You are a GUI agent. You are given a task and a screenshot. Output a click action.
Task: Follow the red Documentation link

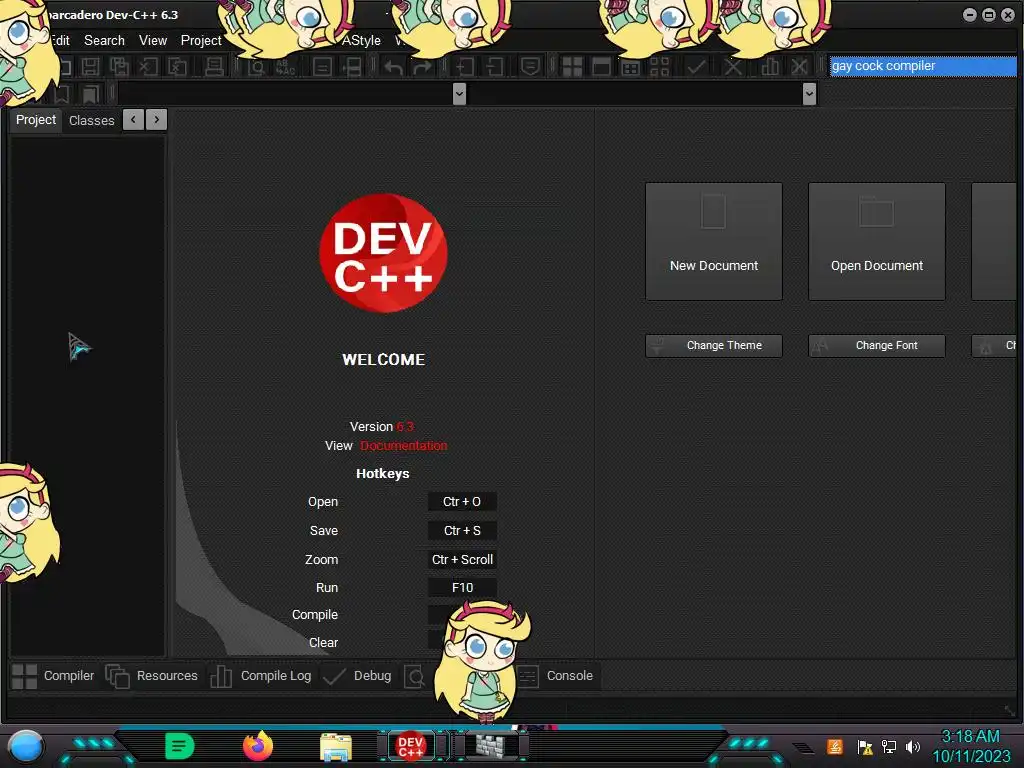(x=404, y=446)
